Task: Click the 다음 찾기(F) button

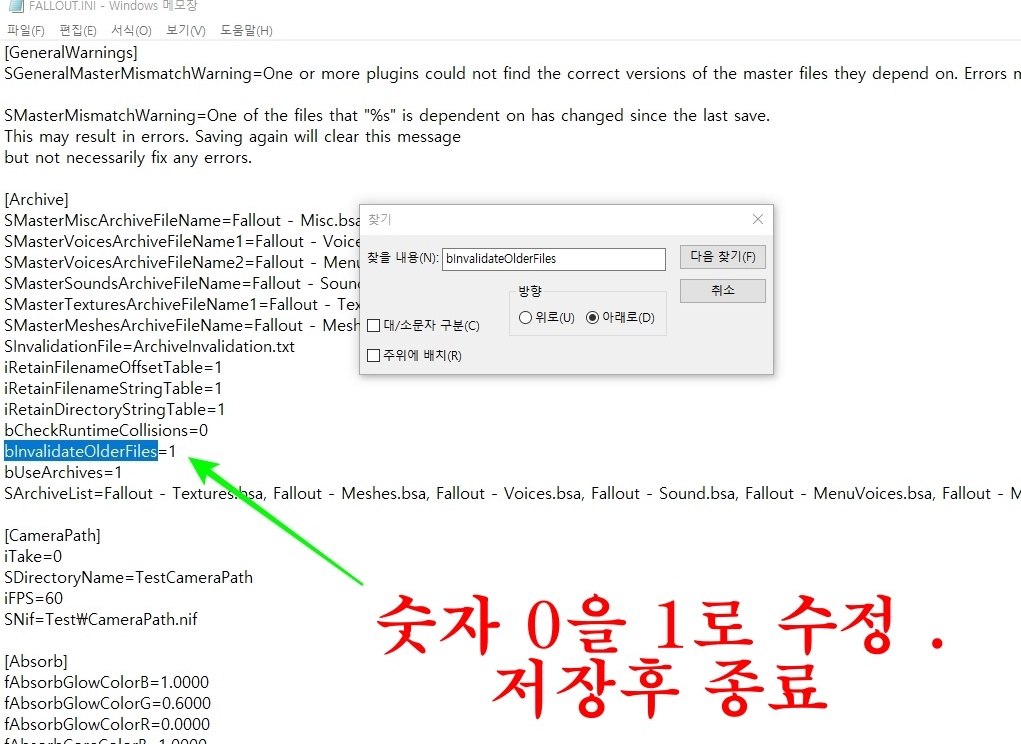Action: (722, 256)
